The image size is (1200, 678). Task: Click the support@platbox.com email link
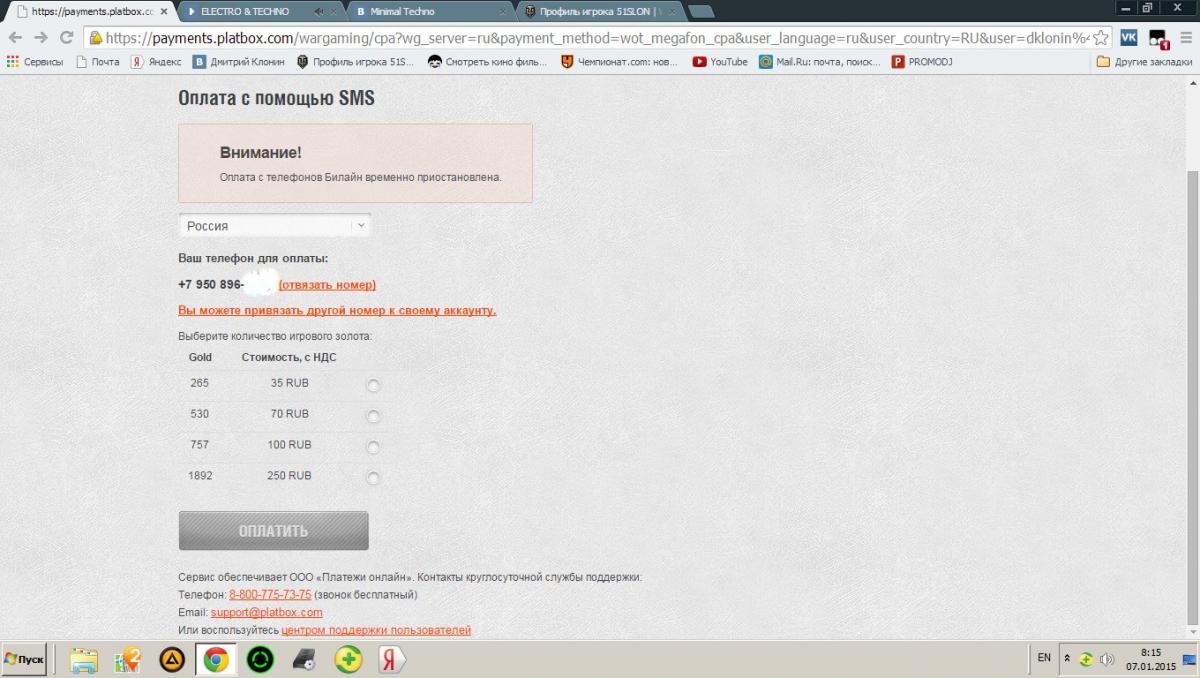pyautogui.click(x=266, y=613)
